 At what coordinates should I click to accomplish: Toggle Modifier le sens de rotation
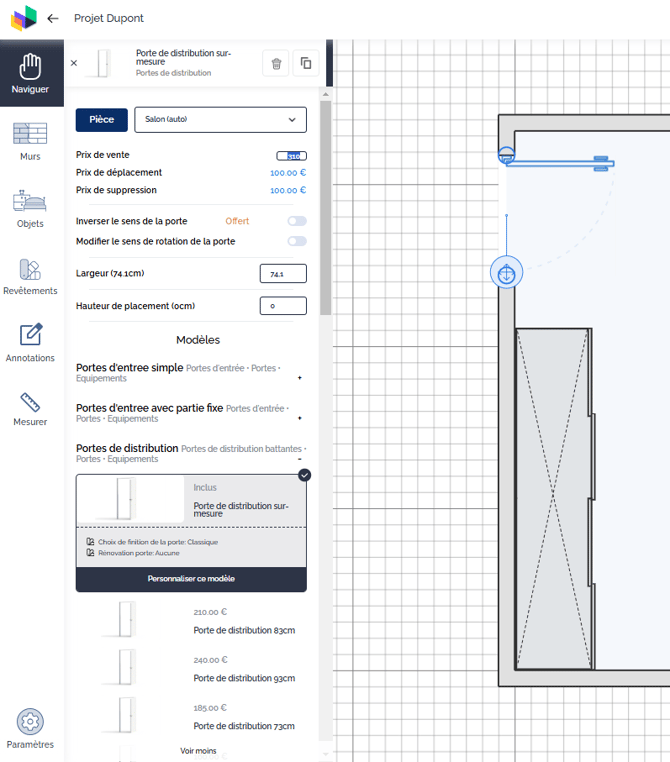point(297,241)
